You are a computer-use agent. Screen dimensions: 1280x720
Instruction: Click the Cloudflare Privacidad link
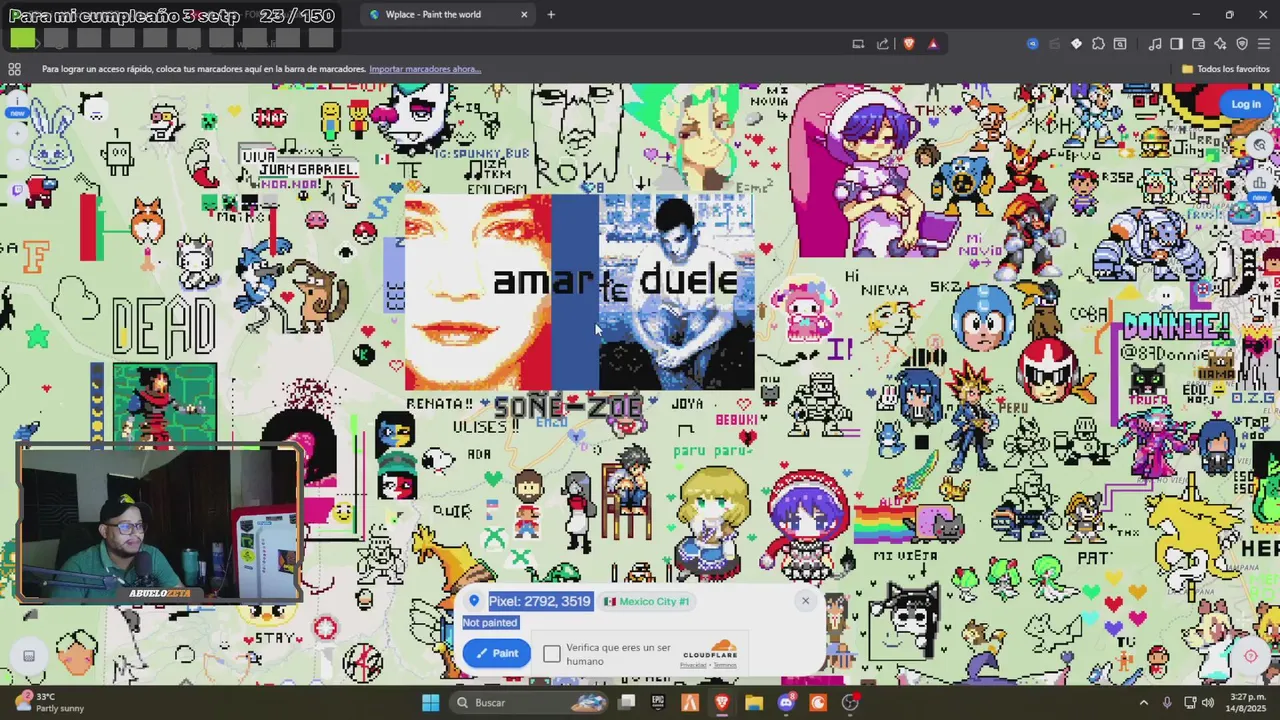[x=693, y=665]
